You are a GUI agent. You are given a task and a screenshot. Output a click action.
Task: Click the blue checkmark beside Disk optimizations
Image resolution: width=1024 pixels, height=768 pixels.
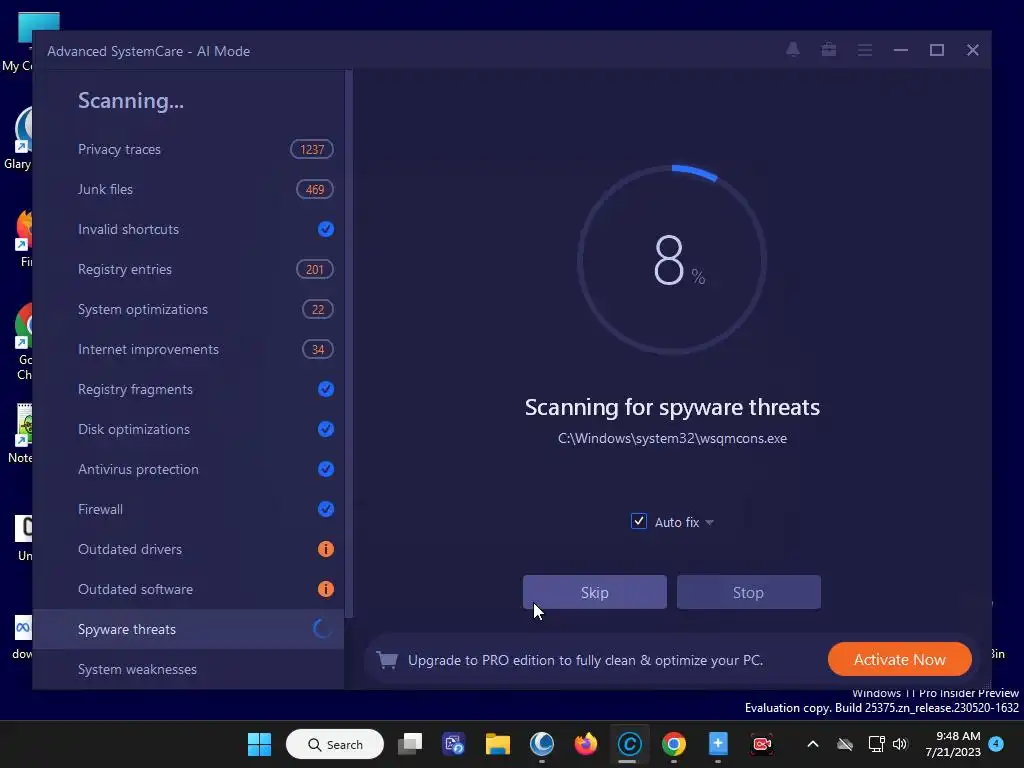point(325,429)
